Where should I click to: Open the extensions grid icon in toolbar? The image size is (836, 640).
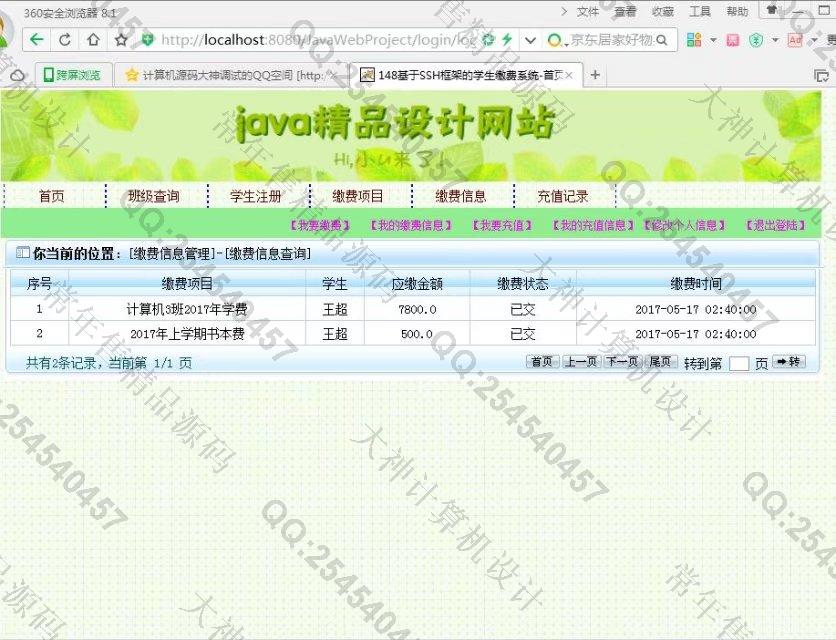pos(694,40)
